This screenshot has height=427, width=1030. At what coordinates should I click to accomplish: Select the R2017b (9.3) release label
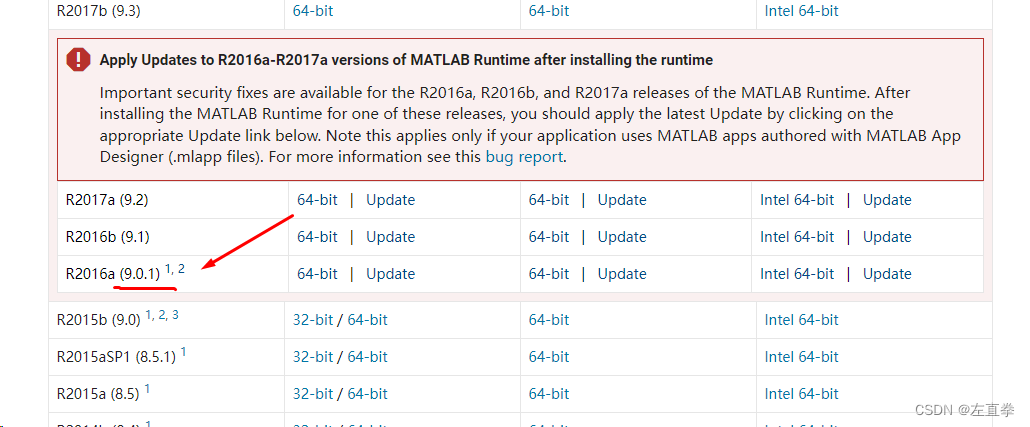tap(98, 11)
